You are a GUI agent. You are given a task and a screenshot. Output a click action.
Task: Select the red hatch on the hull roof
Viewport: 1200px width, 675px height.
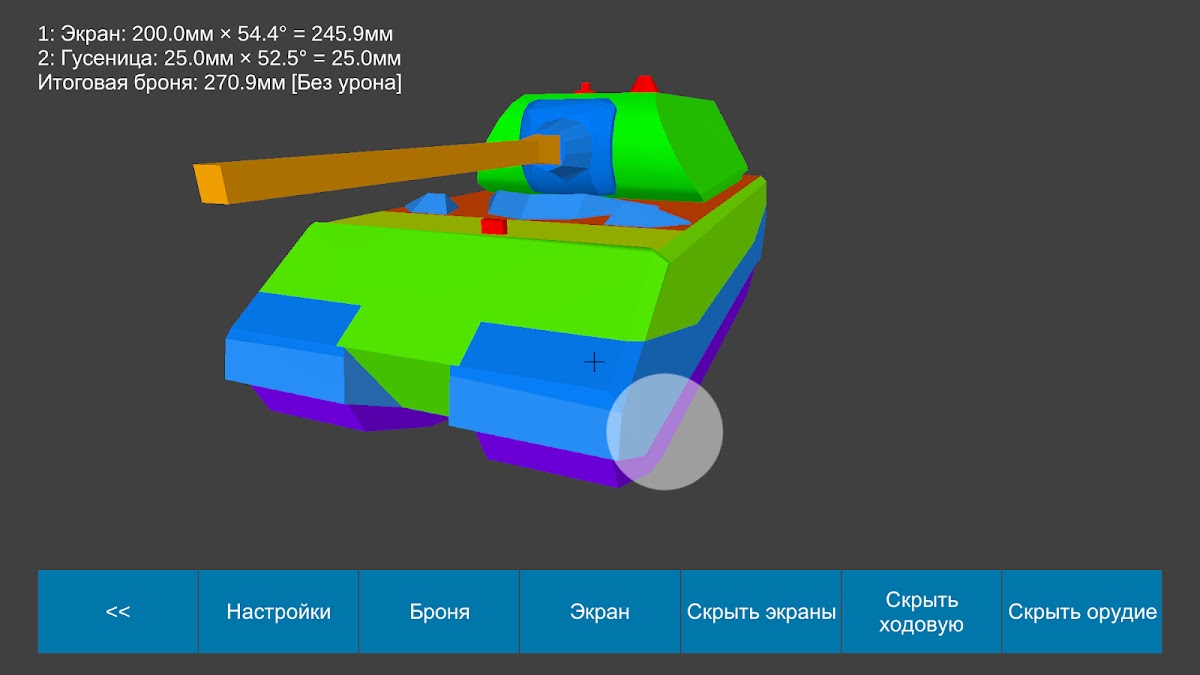[x=493, y=226]
